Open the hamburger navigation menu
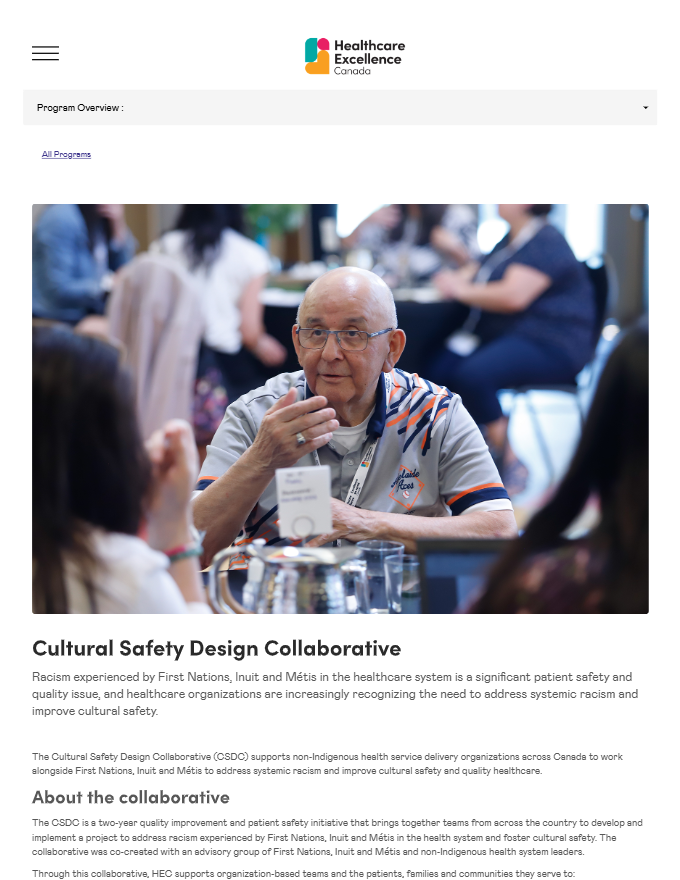Image resolution: width=680 pixels, height=880 pixels. pyautogui.click(x=45, y=53)
